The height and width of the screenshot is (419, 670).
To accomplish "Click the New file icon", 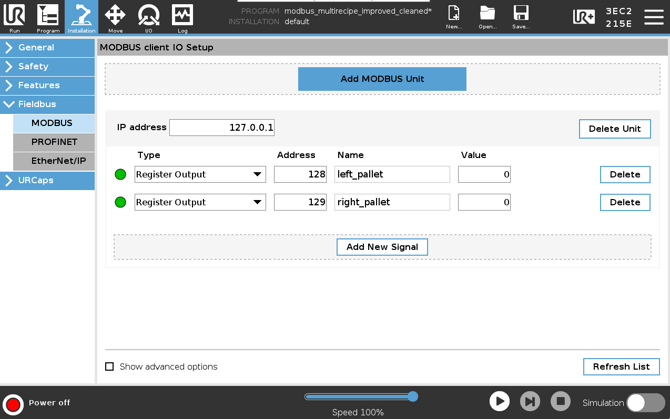I will pos(454,17).
